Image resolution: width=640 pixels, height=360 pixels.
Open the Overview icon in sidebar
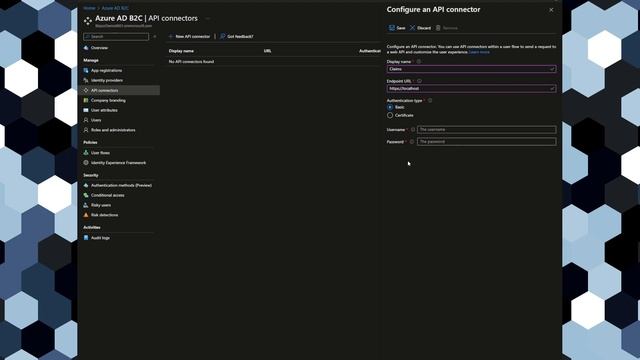[86, 48]
